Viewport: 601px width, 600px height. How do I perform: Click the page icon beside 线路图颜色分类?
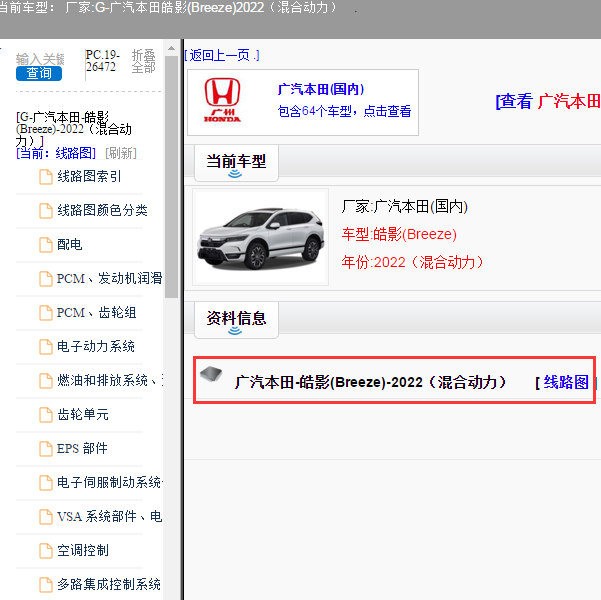pos(46,211)
